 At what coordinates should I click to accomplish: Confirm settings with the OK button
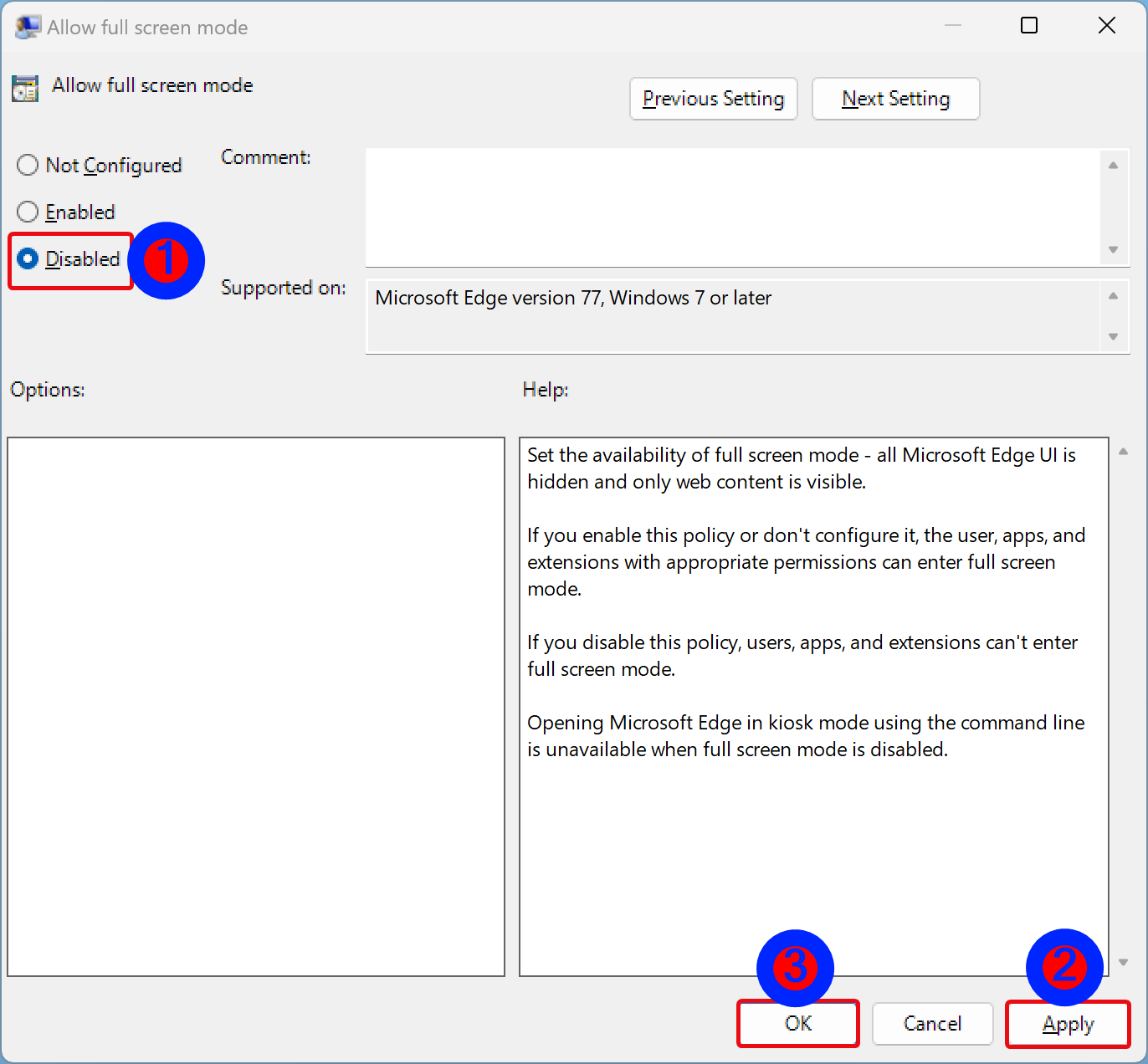[797, 1023]
